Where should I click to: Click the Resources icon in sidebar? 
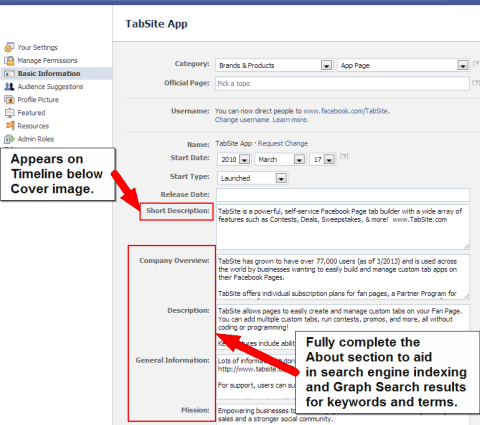(x=10, y=126)
